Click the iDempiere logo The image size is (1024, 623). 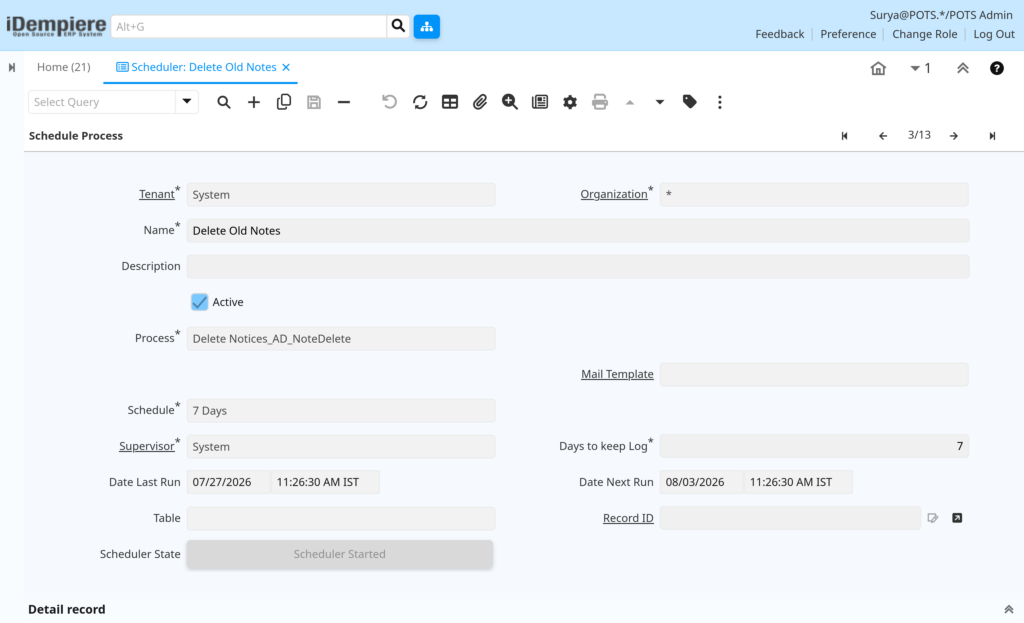coord(56,26)
